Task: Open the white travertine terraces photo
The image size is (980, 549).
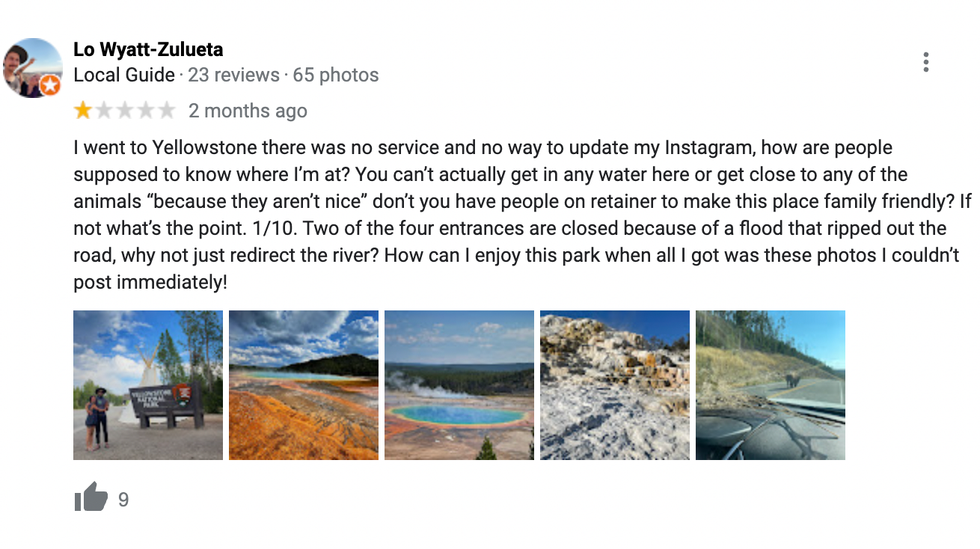Action: [x=615, y=385]
